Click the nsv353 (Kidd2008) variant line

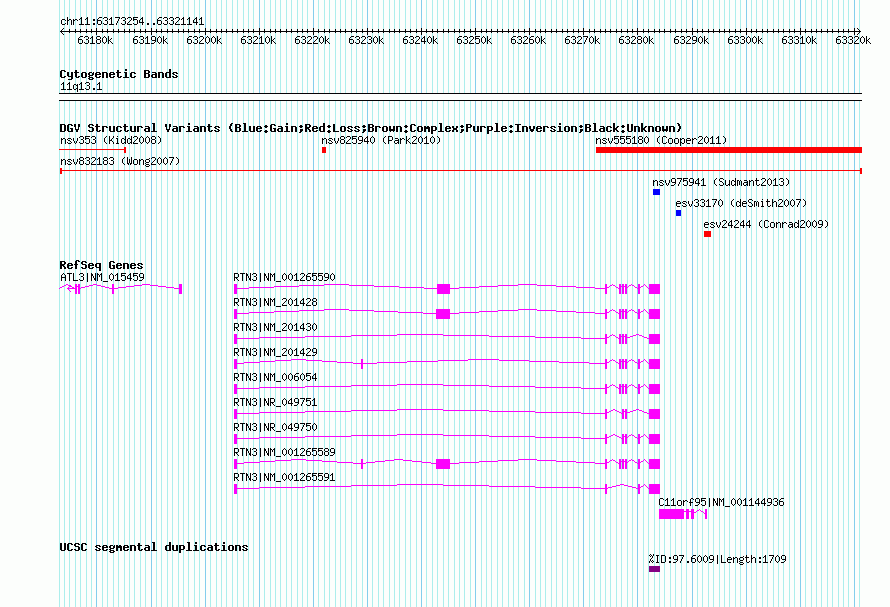93,150
